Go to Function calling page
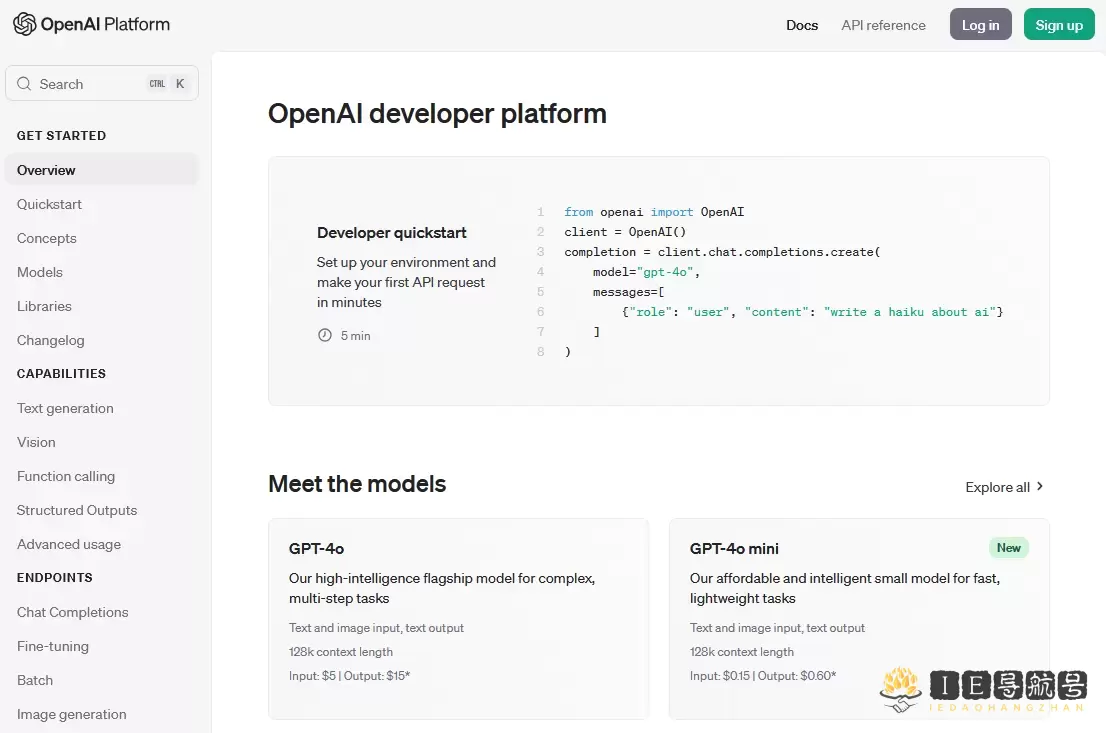Screen dimensions: 1106x733 tap(66, 476)
